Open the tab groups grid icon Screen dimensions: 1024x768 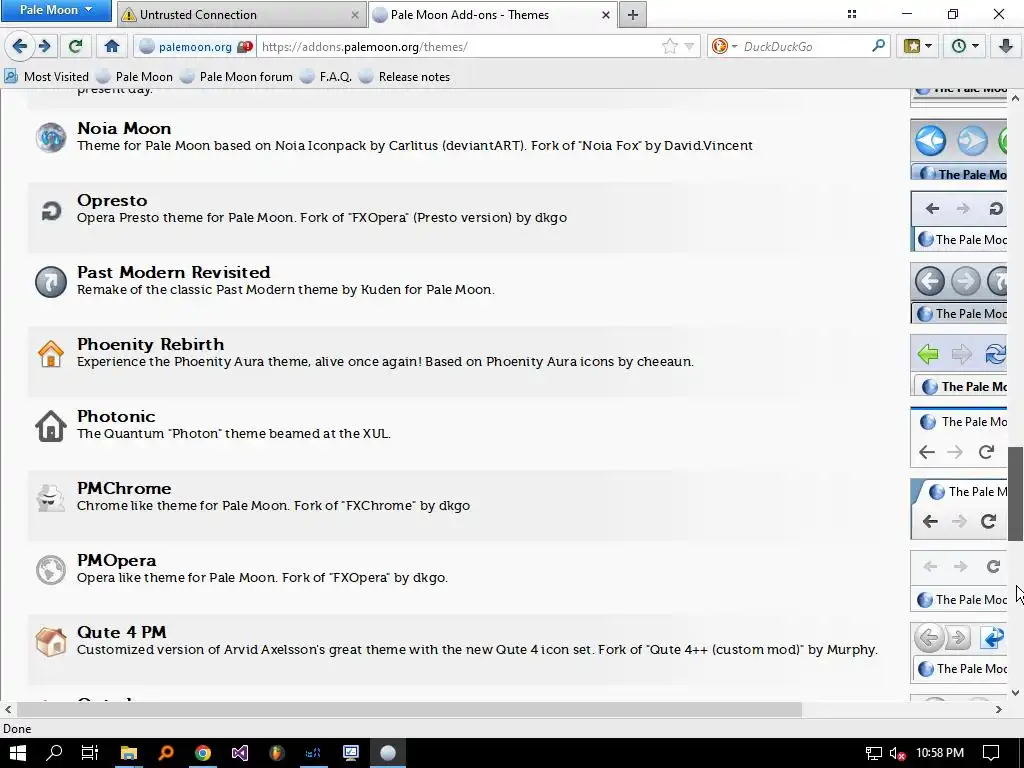(852, 14)
